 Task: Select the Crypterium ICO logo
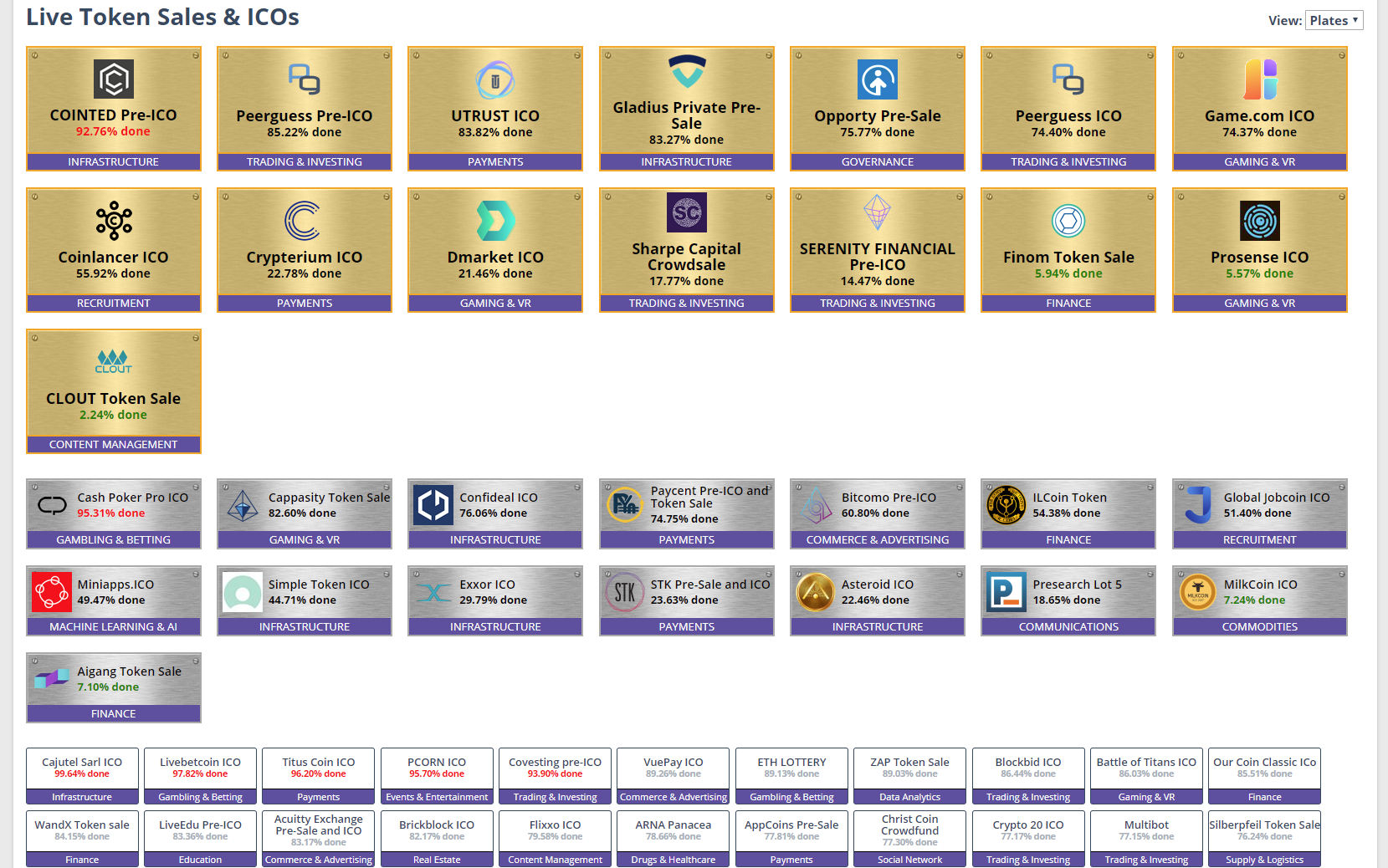pos(304,220)
